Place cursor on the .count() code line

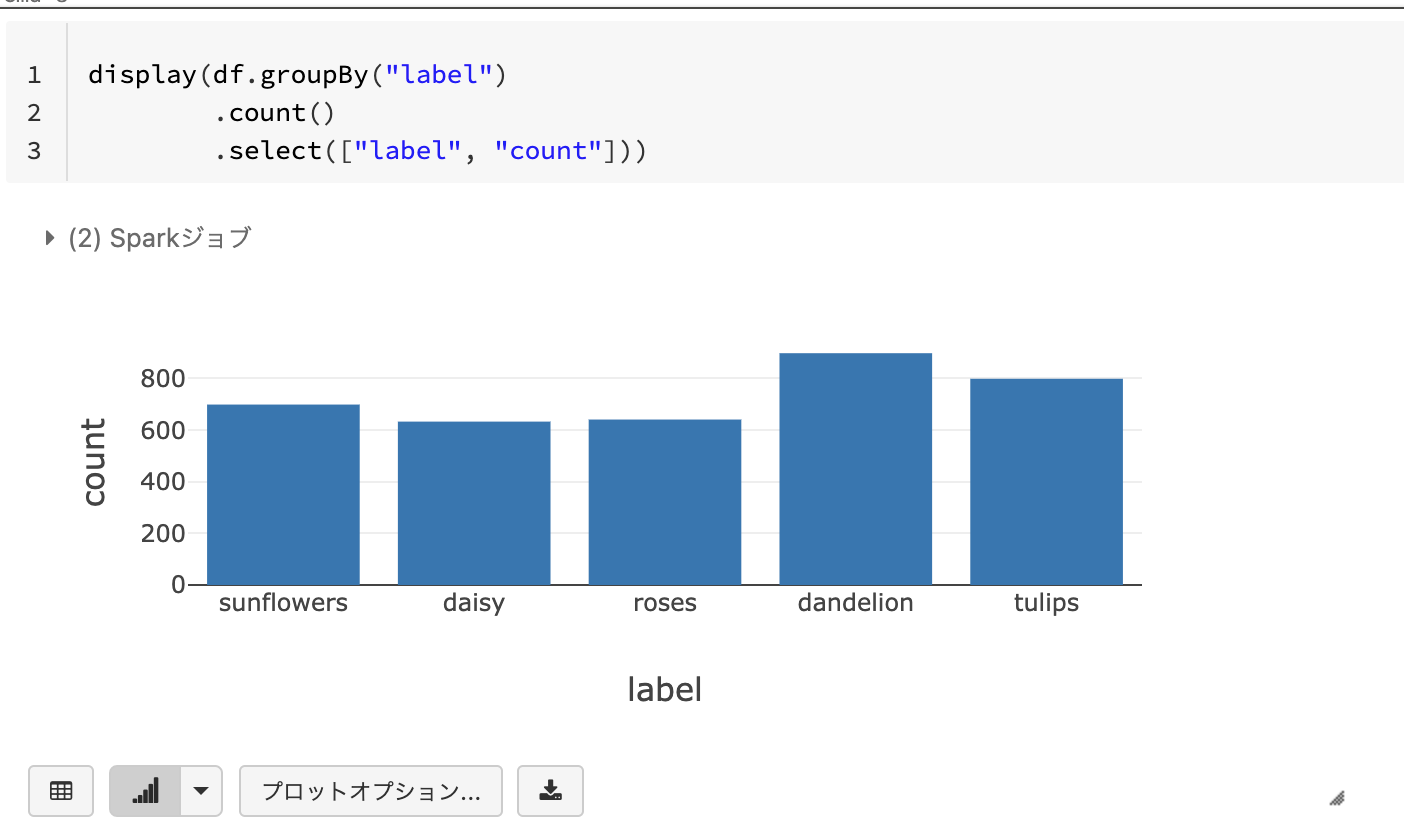coord(274,113)
